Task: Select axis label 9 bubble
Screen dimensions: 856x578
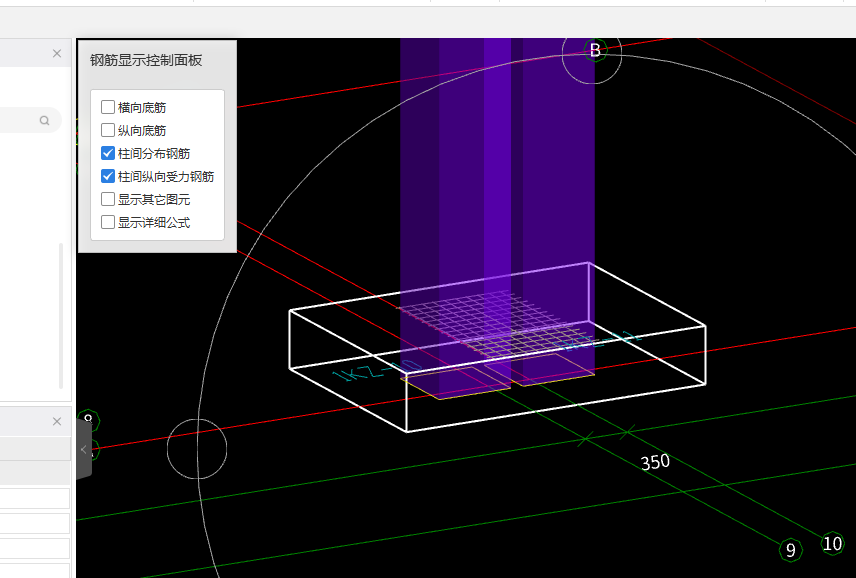Action: point(790,550)
